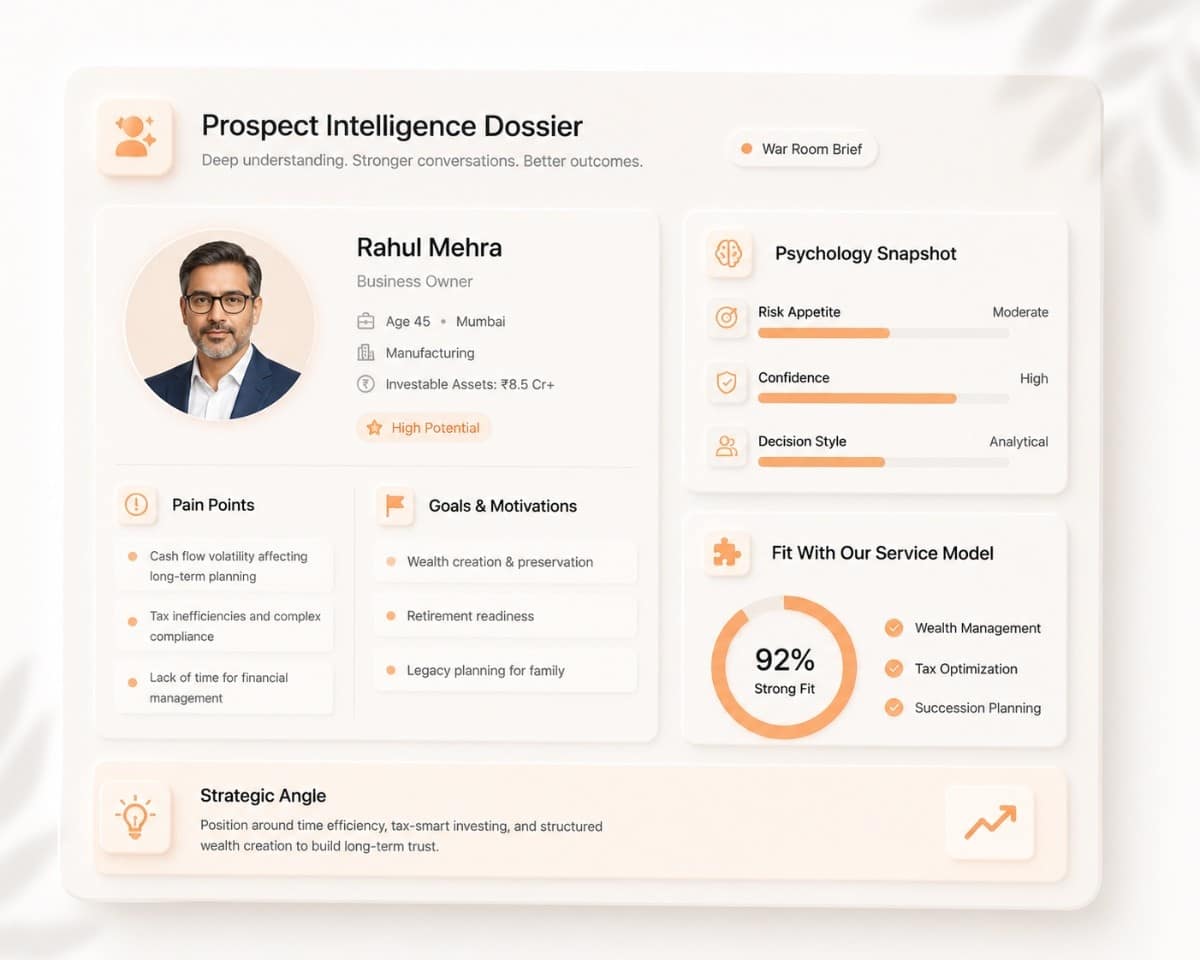Click the 'Business Owner' subtitle
This screenshot has height=960, width=1200.
415,281
